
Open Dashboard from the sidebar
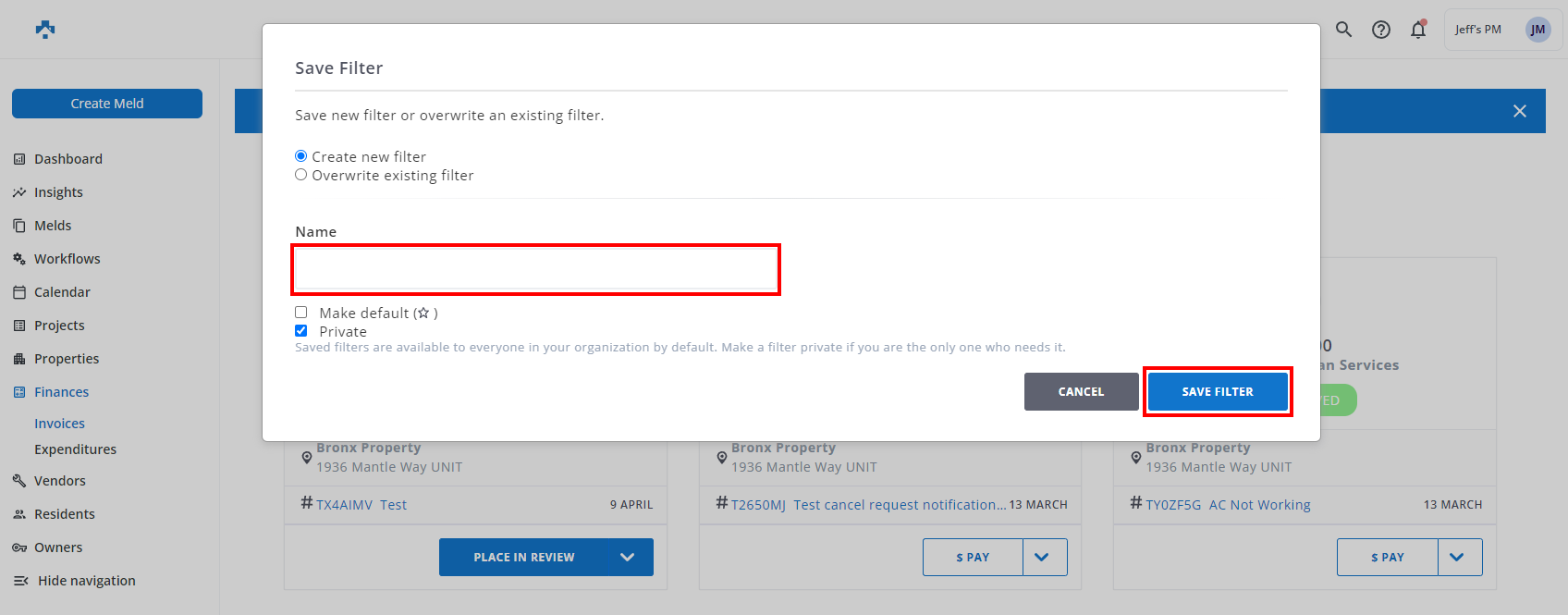pos(67,159)
